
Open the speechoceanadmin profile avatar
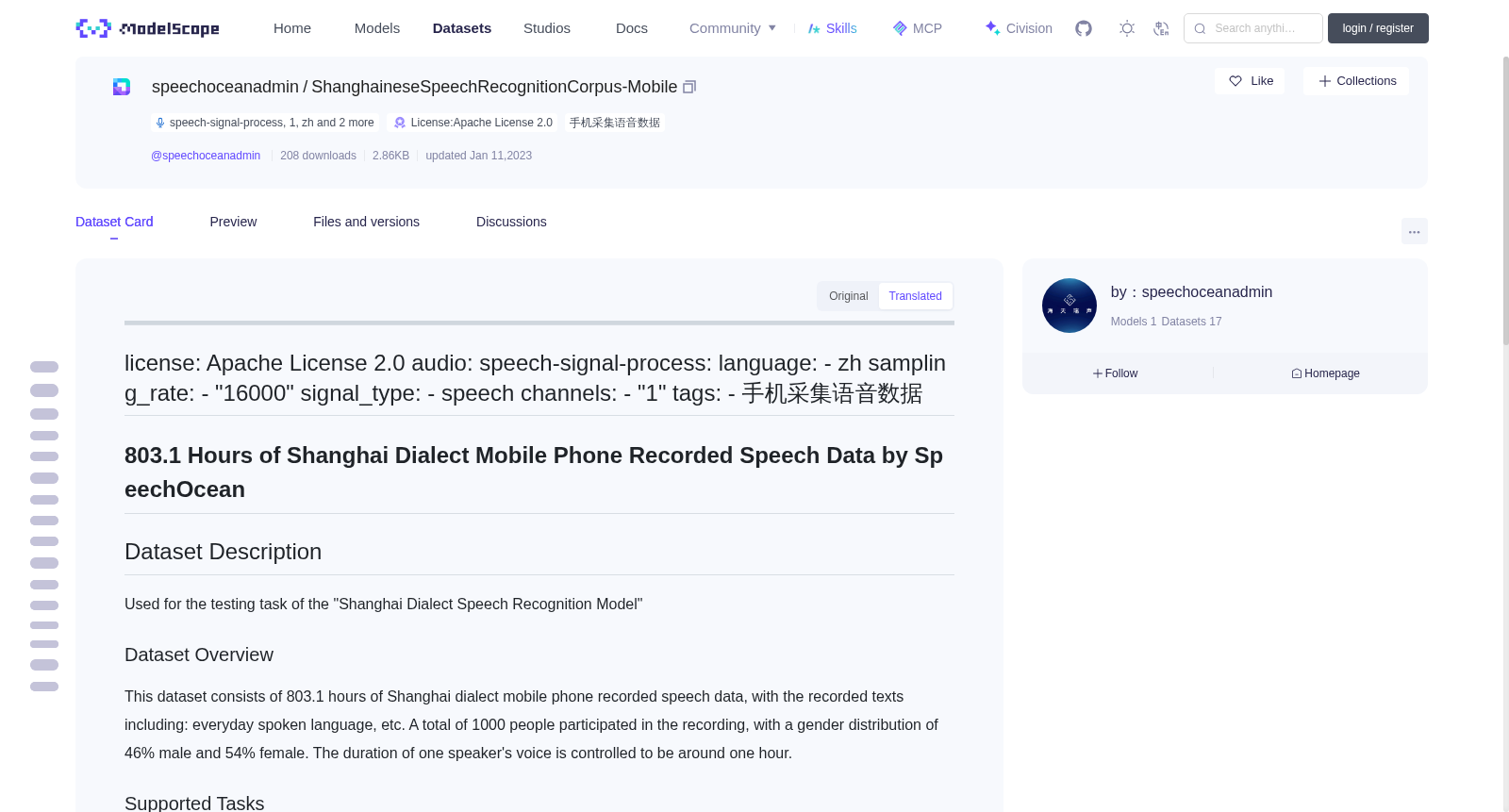pos(1069,306)
